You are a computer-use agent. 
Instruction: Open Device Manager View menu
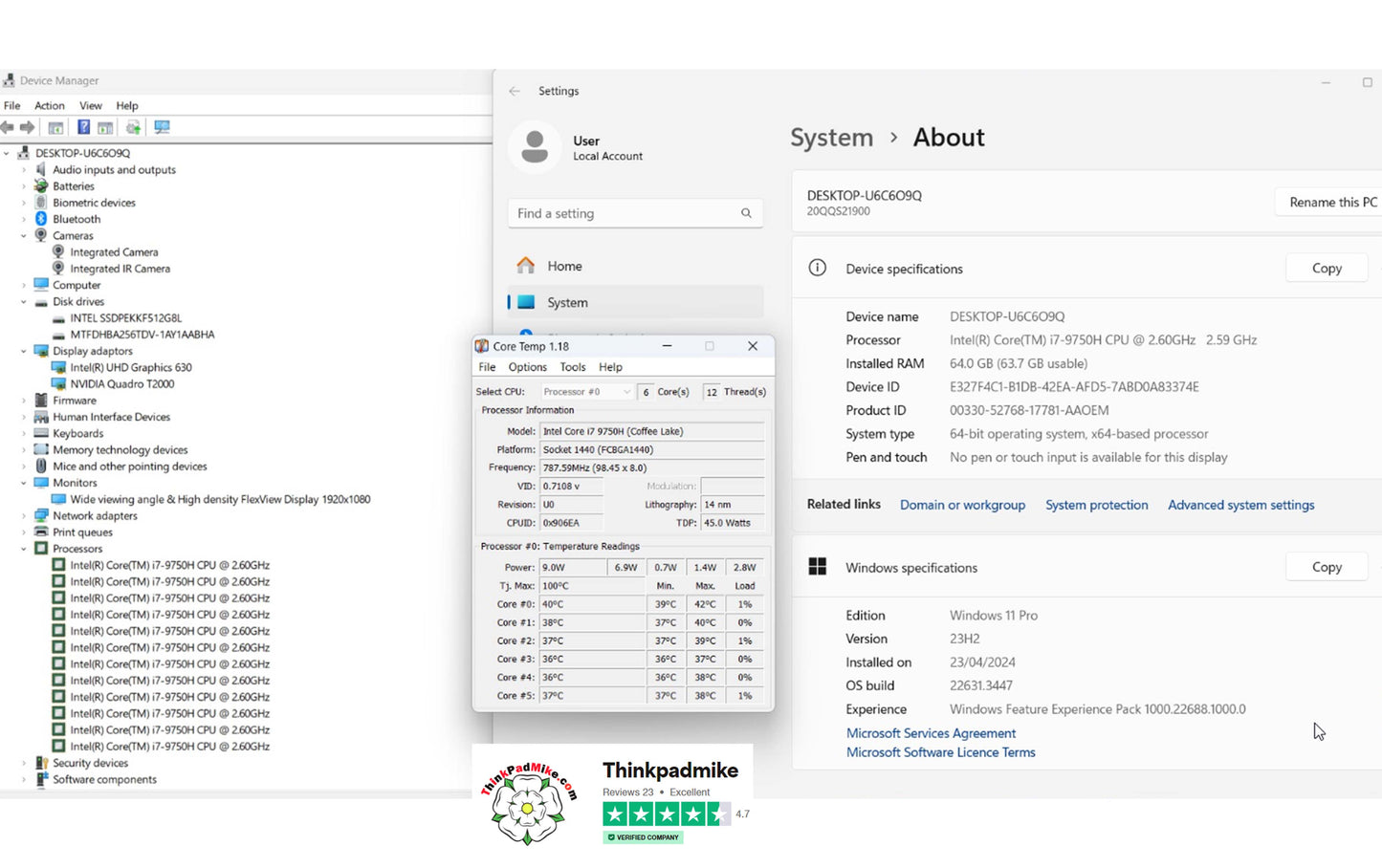pos(91,106)
